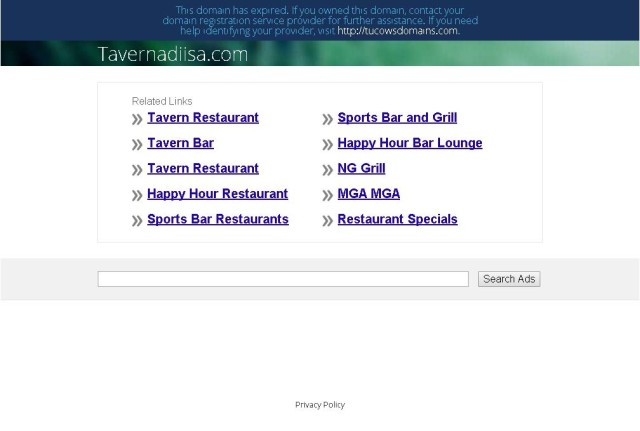The height and width of the screenshot is (431, 640).
Task: Click the chevron icon beside NG Grill
Action: pos(327,170)
